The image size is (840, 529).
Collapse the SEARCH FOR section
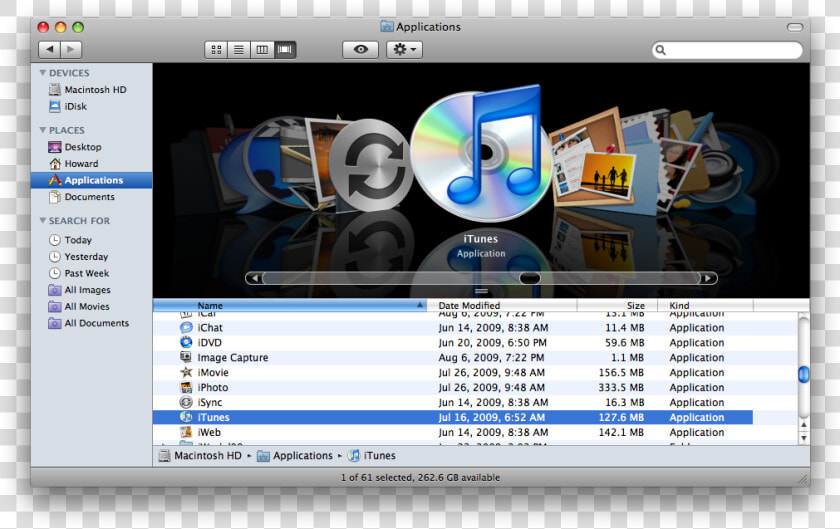[x=42, y=220]
